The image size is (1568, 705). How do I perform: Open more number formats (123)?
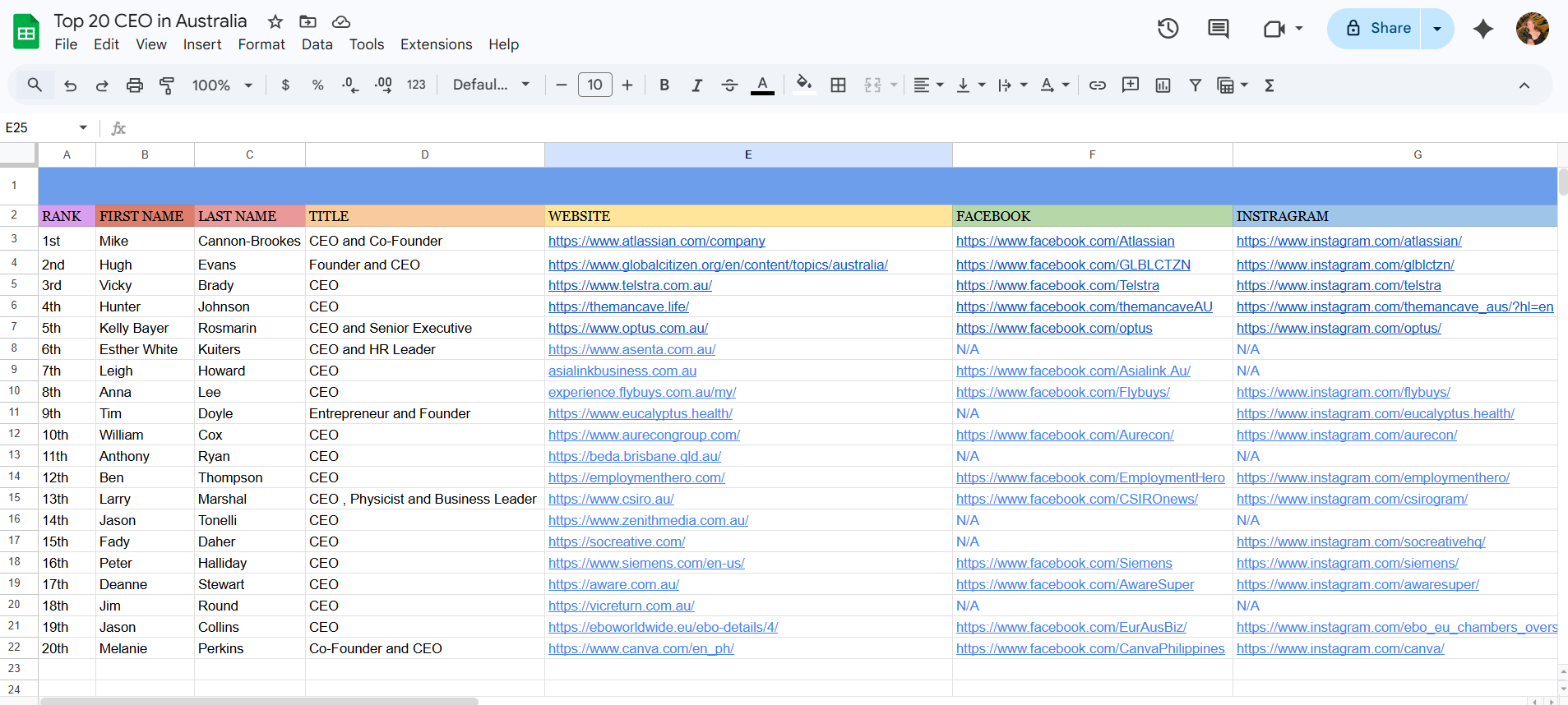point(416,85)
